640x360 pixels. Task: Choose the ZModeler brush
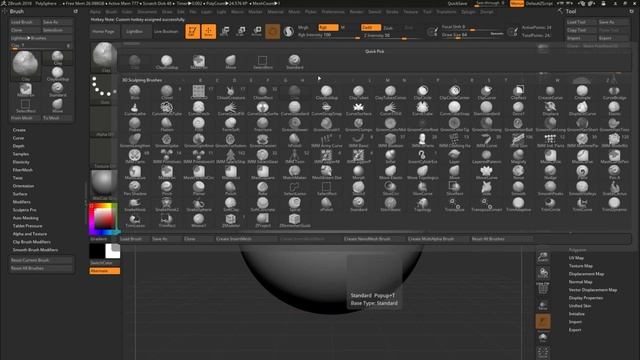(231, 220)
